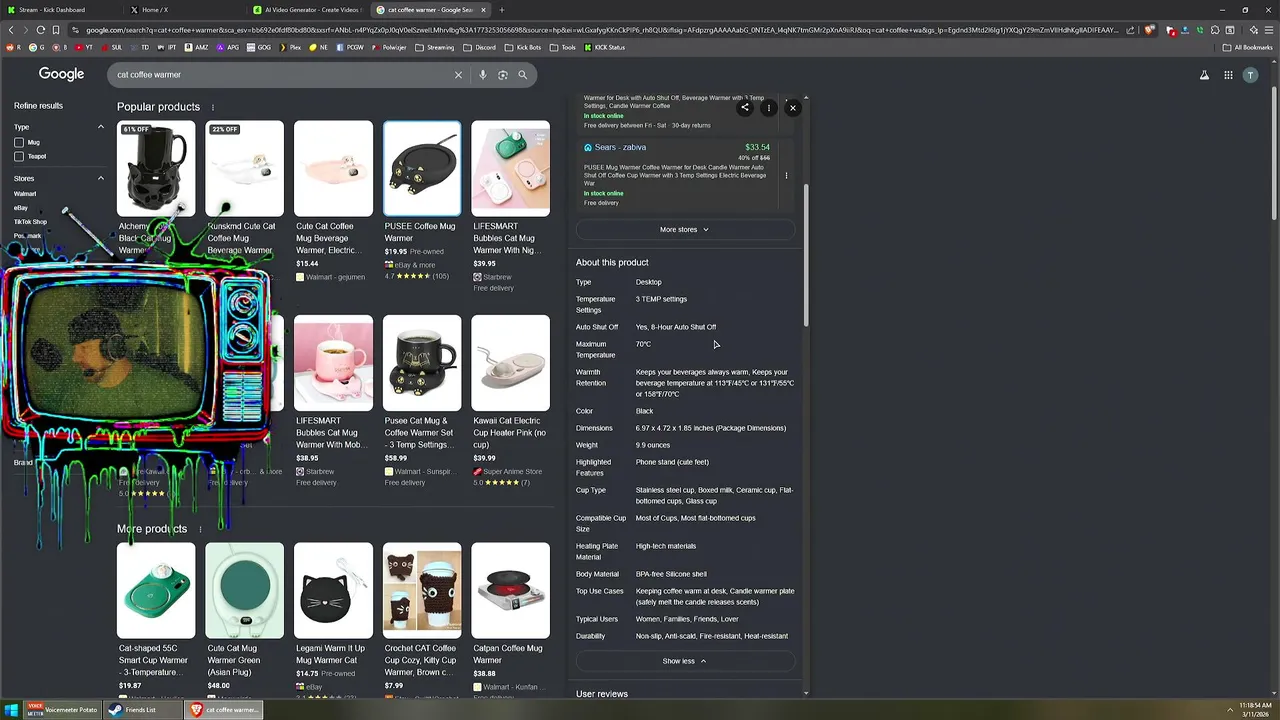Image resolution: width=1280 pixels, height=720 pixels.
Task: Open the product panel's top three-dot menu
Action: click(x=769, y=107)
